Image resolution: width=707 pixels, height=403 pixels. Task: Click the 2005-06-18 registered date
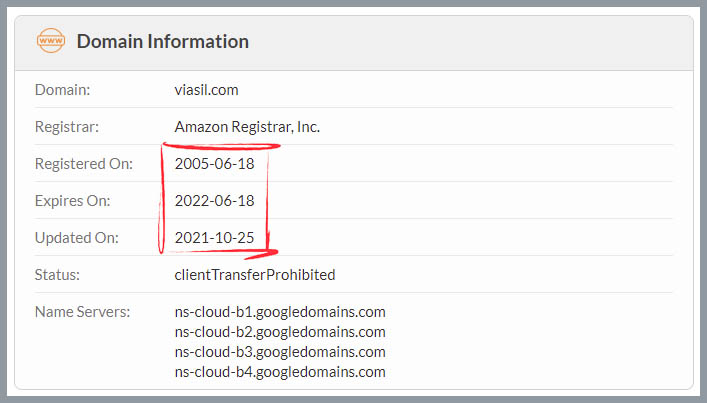pos(215,164)
